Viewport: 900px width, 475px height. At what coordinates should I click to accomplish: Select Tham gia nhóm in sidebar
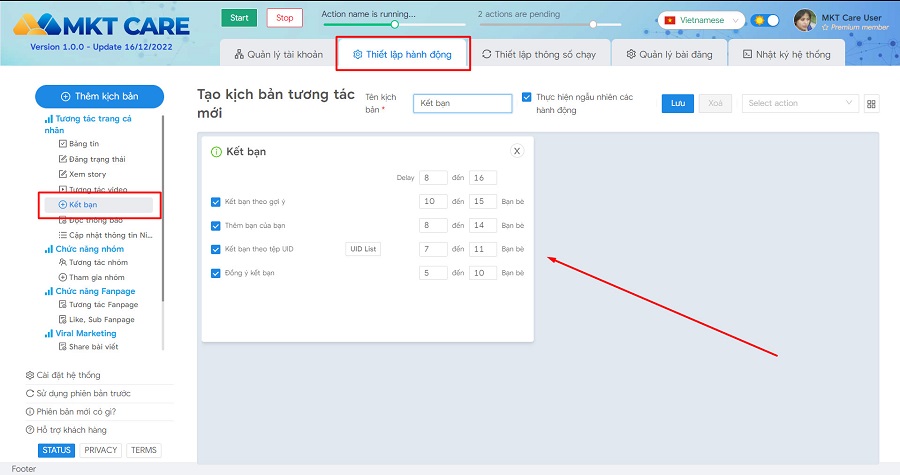coord(95,277)
